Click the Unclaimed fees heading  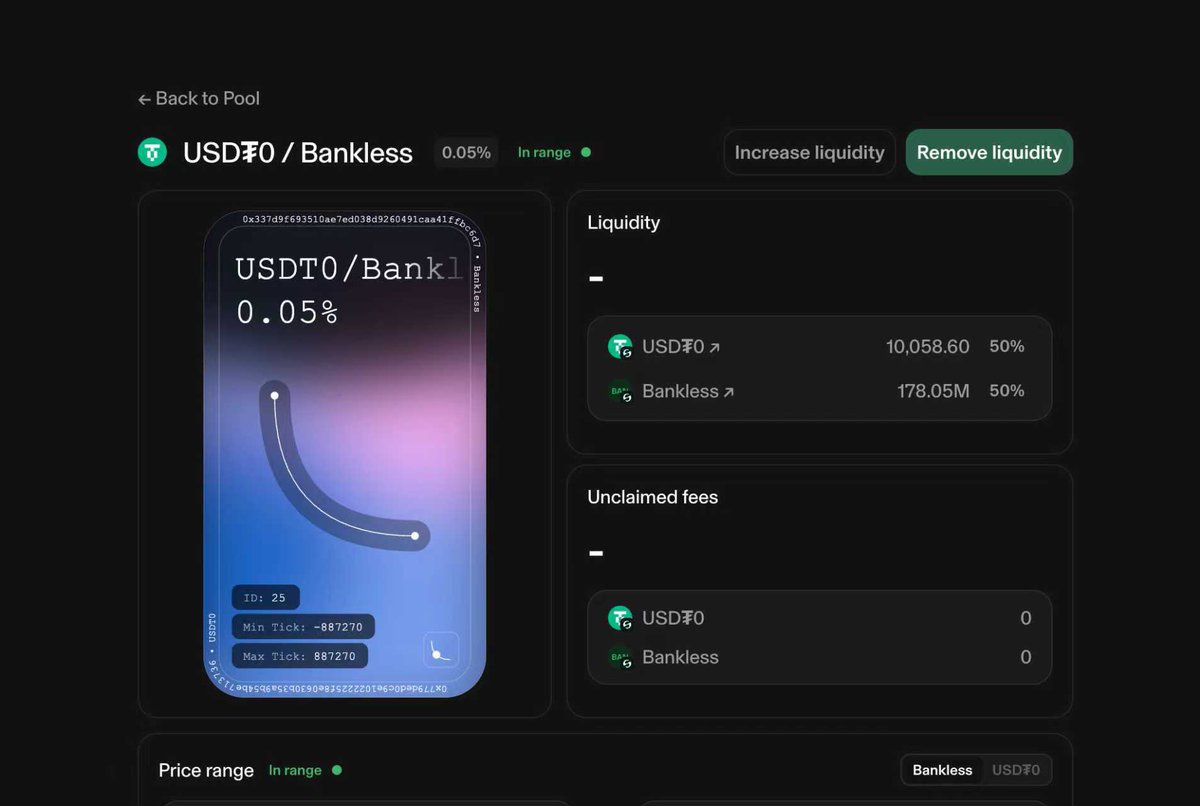[x=653, y=497]
